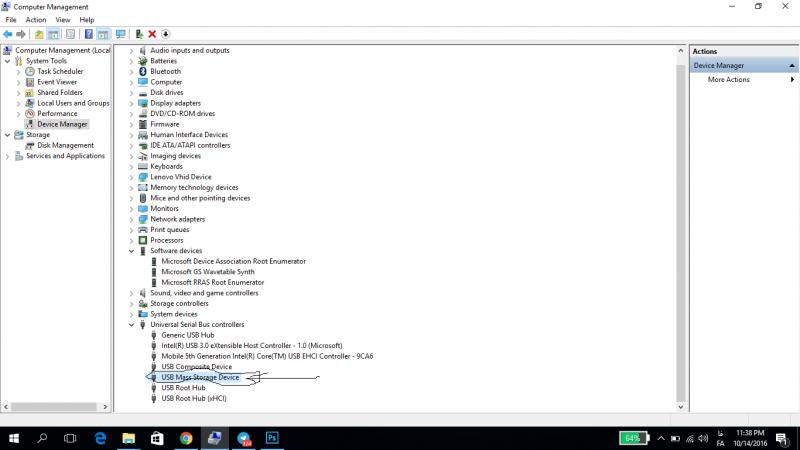
Task: Click the Up one level folder icon
Action: tap(39, 34)
